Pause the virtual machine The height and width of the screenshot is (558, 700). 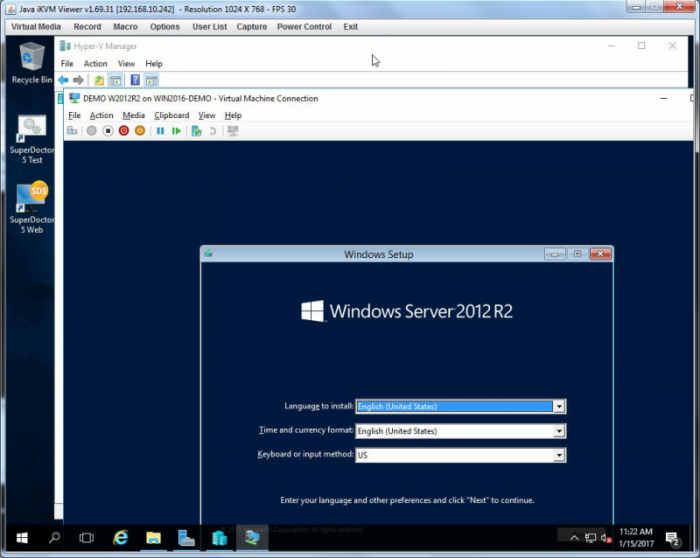tap(160, 131)
